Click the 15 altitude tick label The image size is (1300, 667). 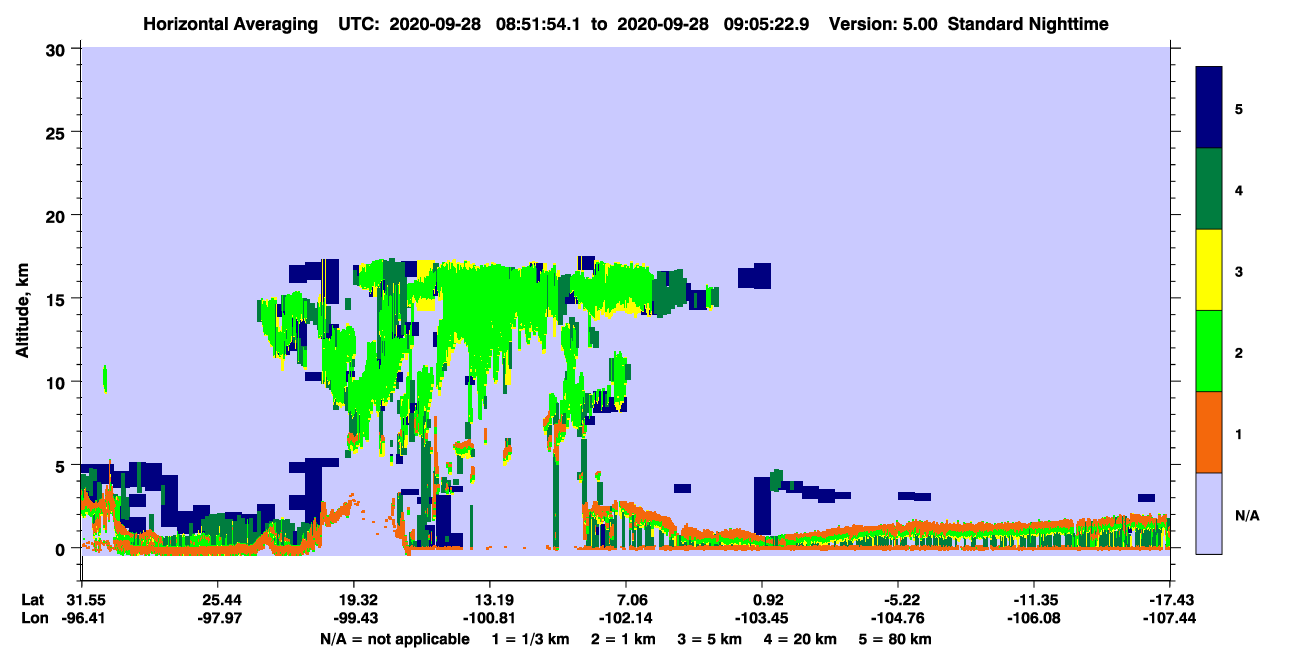click(x=58, y=299)
